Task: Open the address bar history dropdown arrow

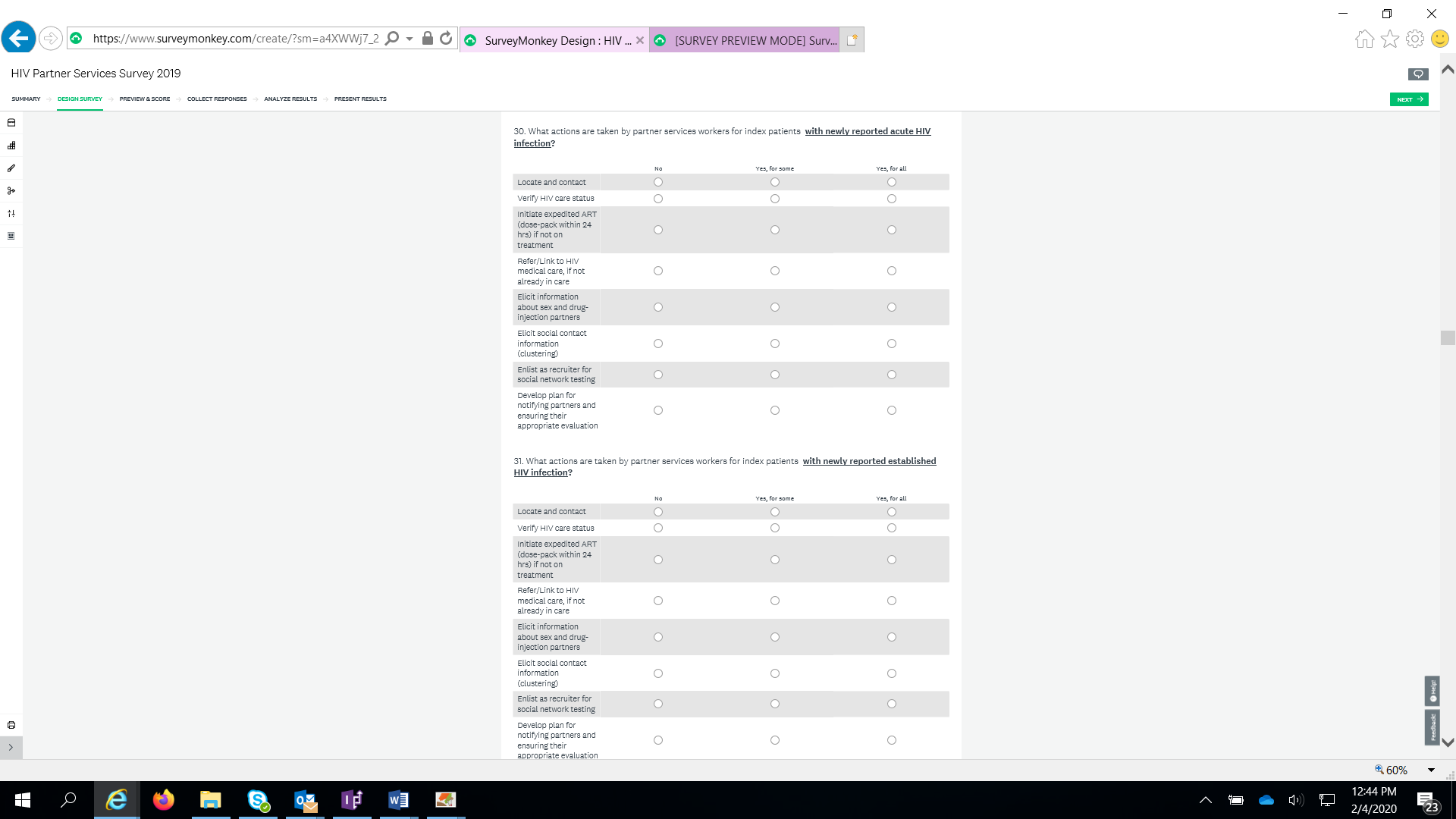Action: [x=409, y=39]
